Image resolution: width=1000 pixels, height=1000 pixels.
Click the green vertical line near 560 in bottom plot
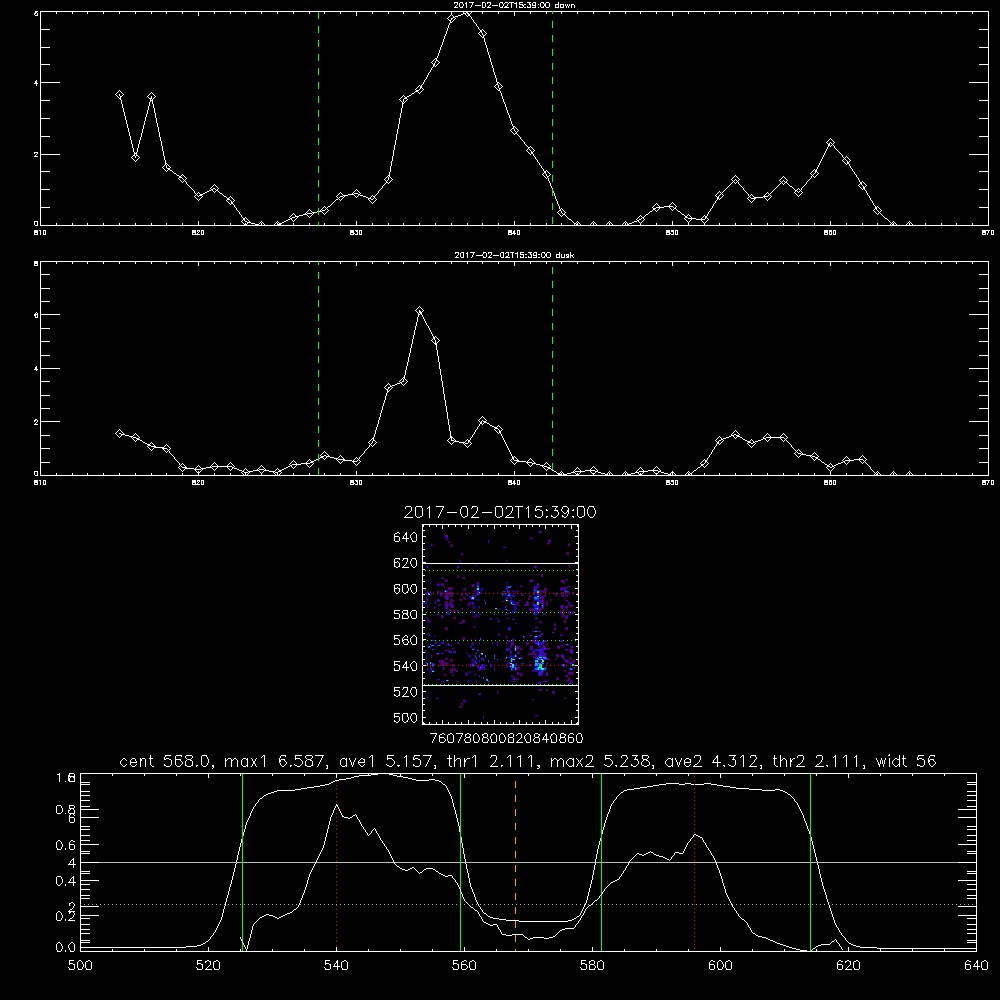[x=460, y=861]
